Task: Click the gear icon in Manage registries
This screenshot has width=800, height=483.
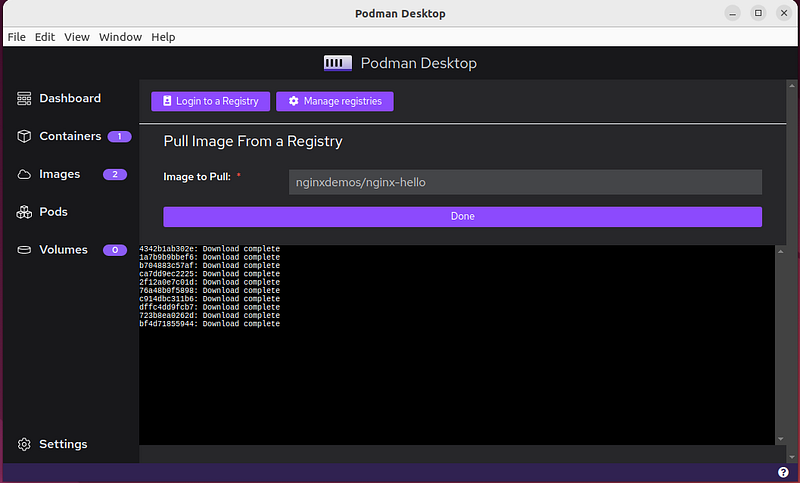Action: [x=293, y=101]
